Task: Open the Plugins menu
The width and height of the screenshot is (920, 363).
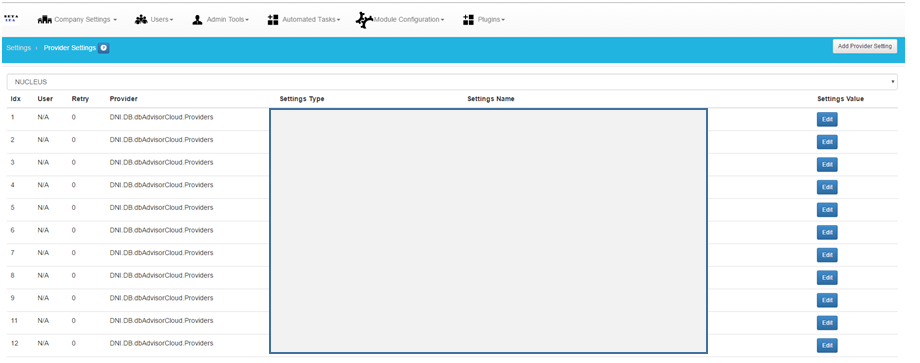Action: tap(491, 20)
